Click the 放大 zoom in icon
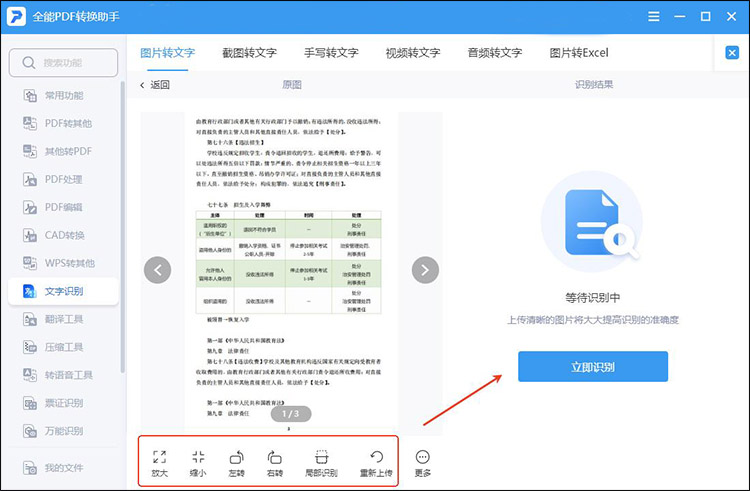 pos(160,456)
